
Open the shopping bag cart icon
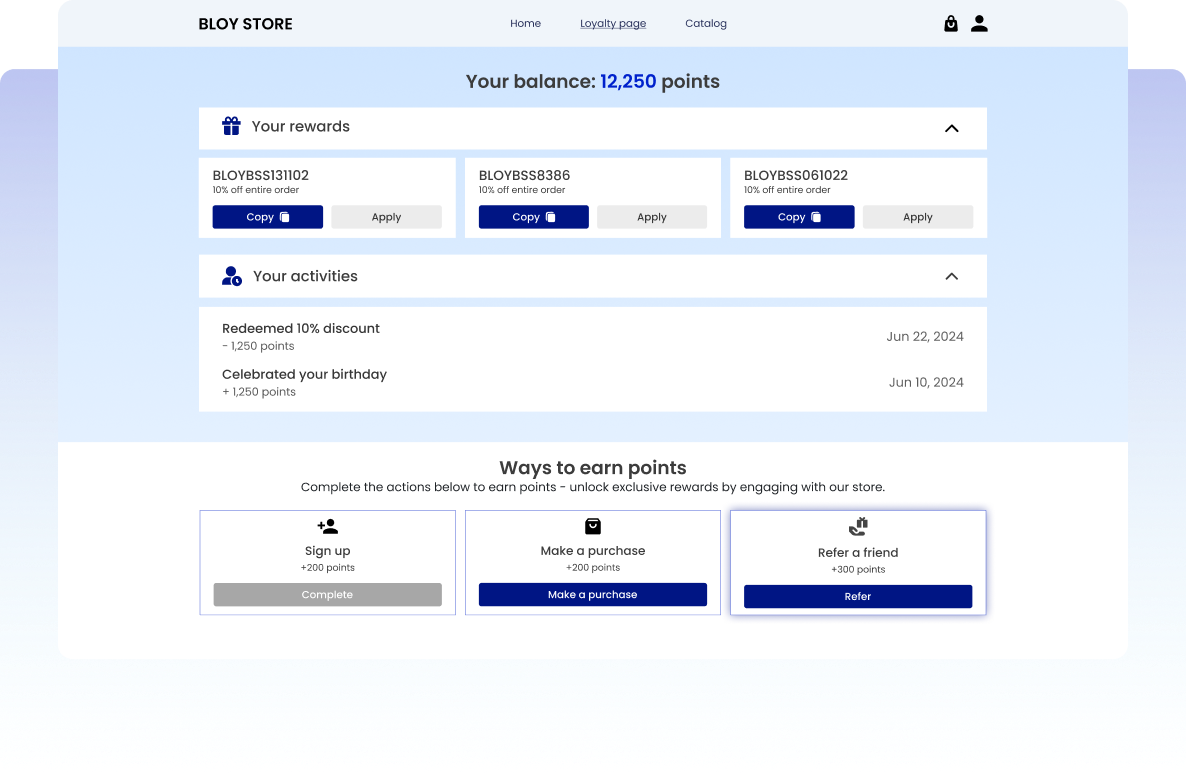point(950,24)
